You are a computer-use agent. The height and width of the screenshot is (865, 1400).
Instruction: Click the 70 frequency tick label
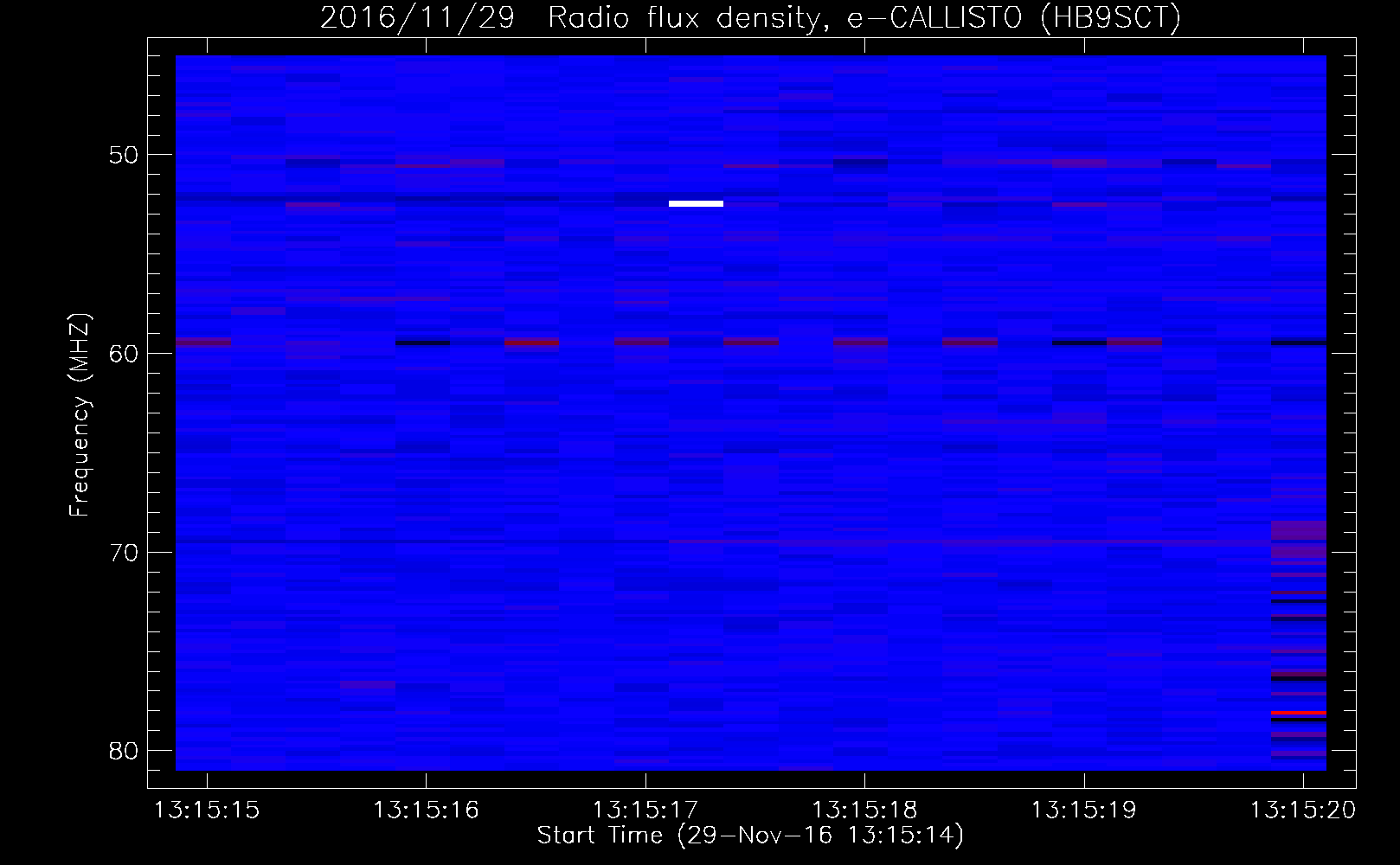pyautogui.click(x=124, y=553)
